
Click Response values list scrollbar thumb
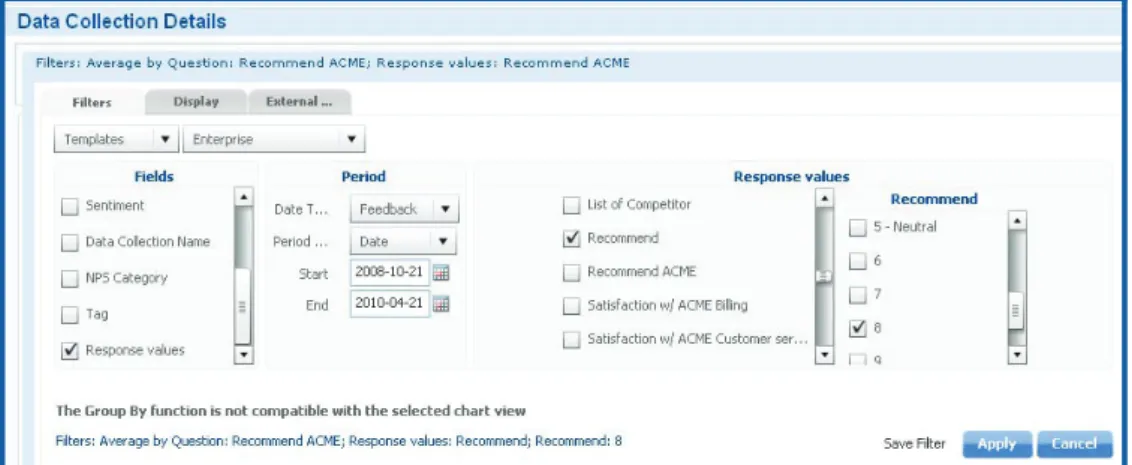coord(824,275)
